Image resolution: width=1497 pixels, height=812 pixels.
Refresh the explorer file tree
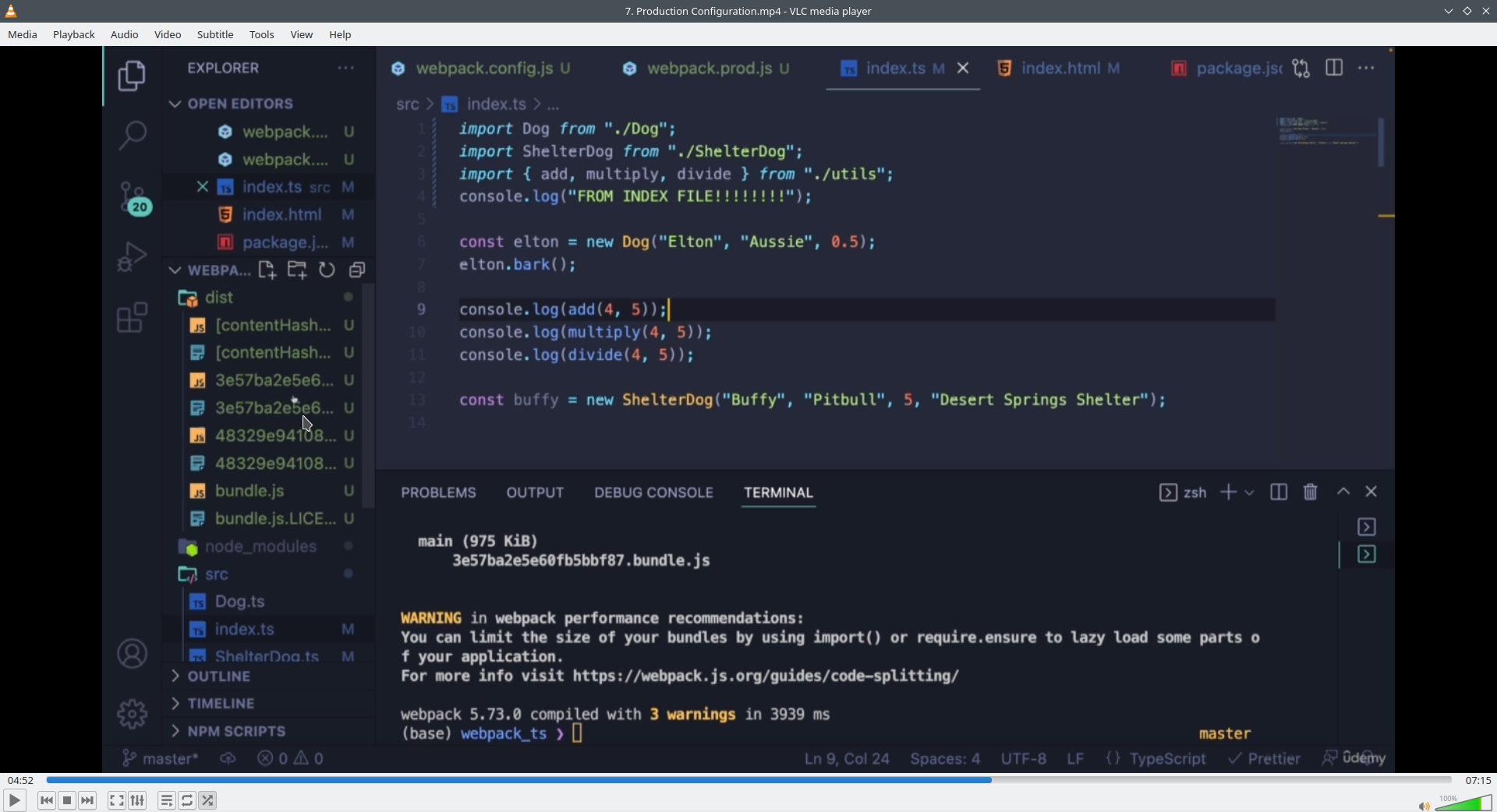pos(327,270)
